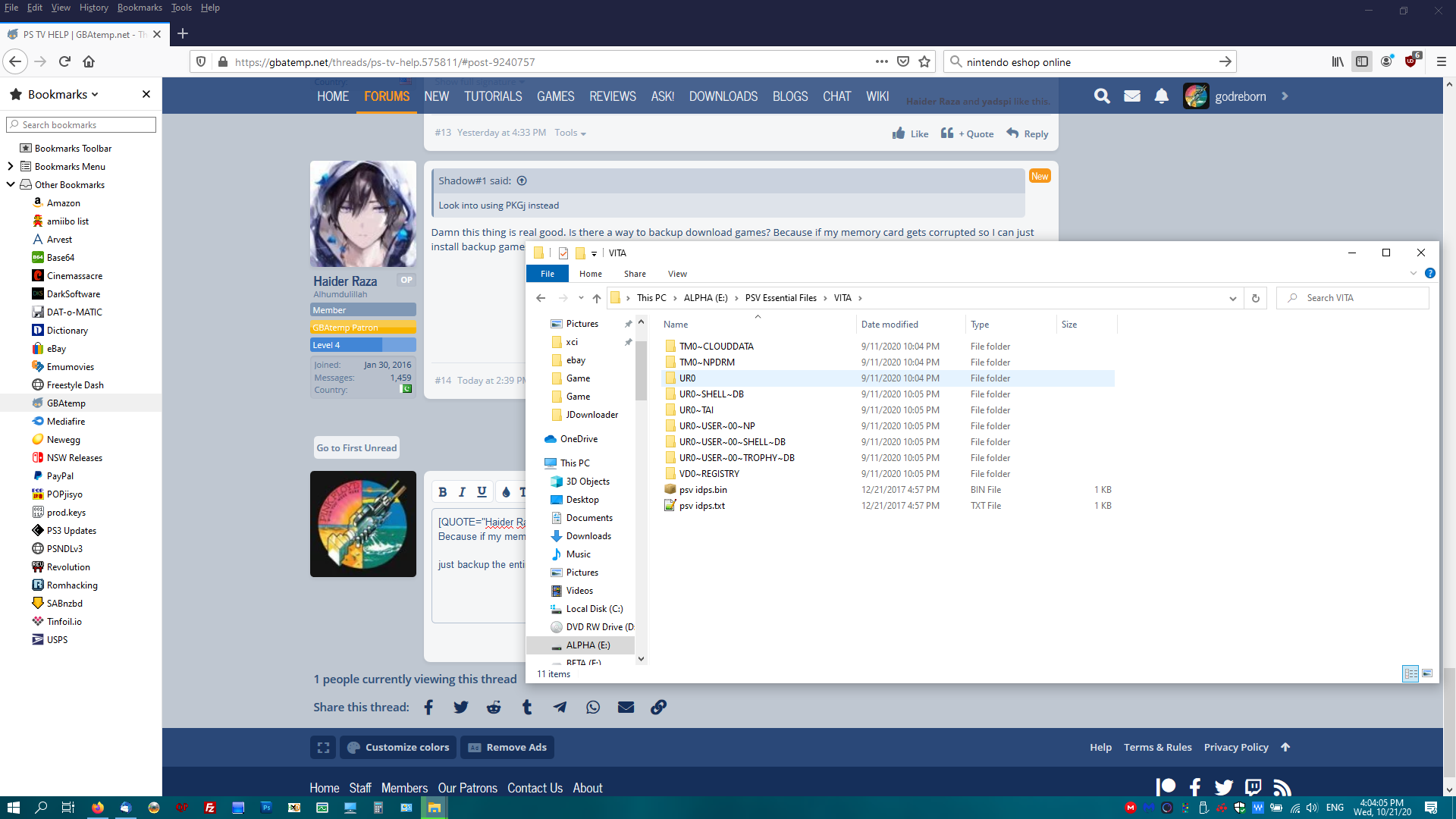
Task: Open Explorer View ribbon tab
Action: [677, 274]
